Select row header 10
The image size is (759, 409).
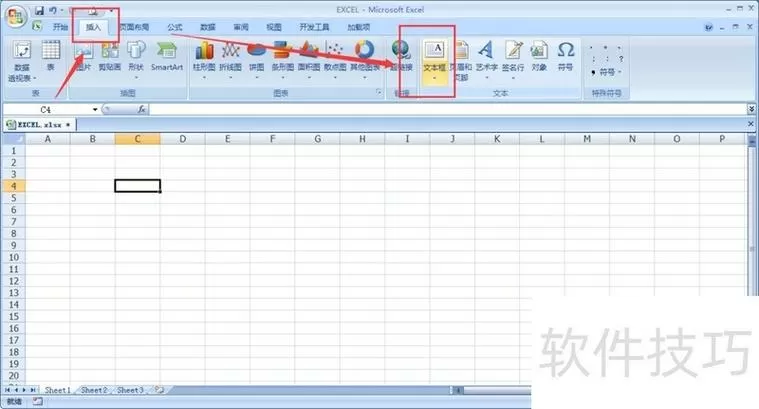pyautogui.click(x=14, y=257)
